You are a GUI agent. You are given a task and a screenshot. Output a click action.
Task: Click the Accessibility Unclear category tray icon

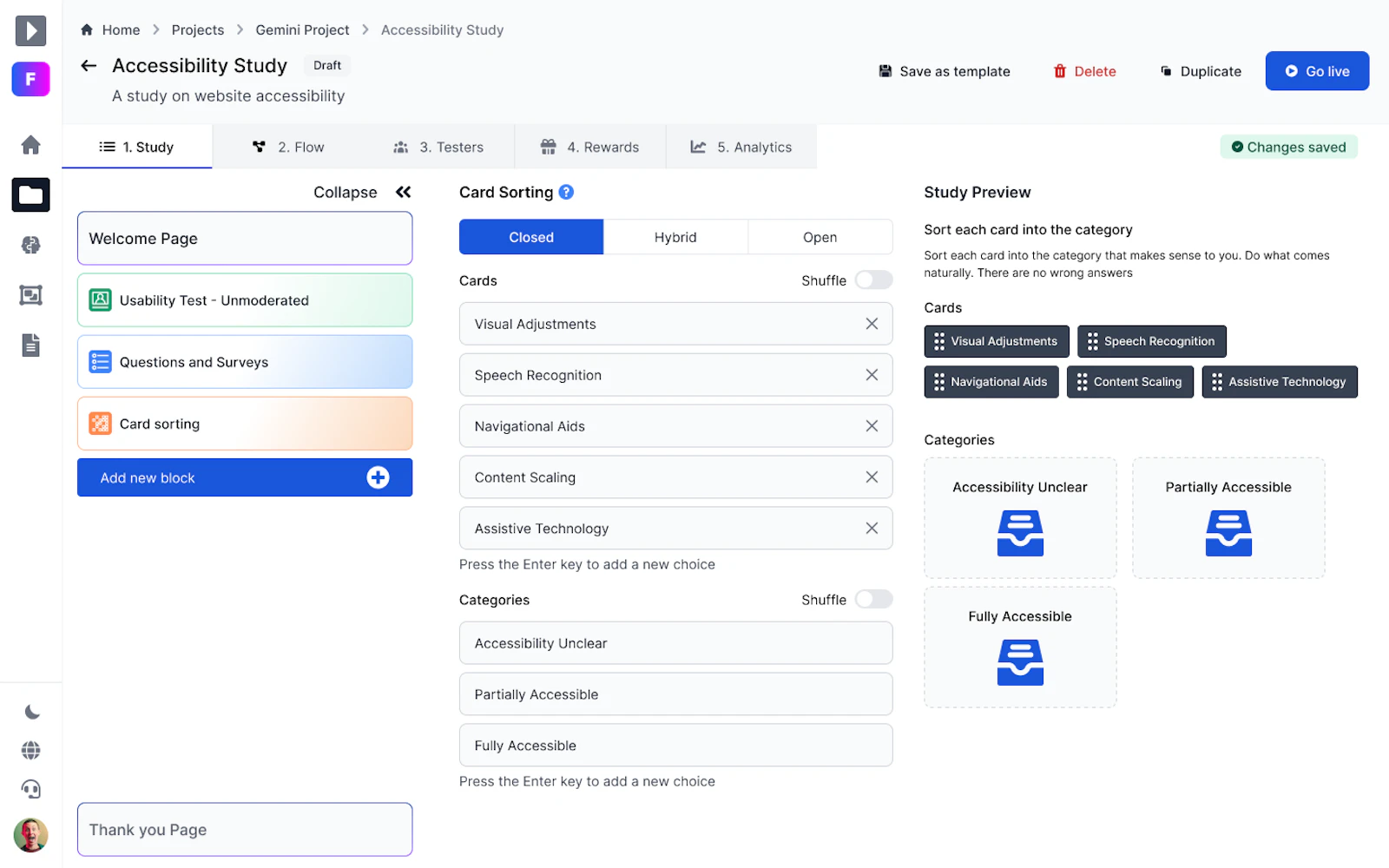pyautogui.click(x=1020, y=533)
